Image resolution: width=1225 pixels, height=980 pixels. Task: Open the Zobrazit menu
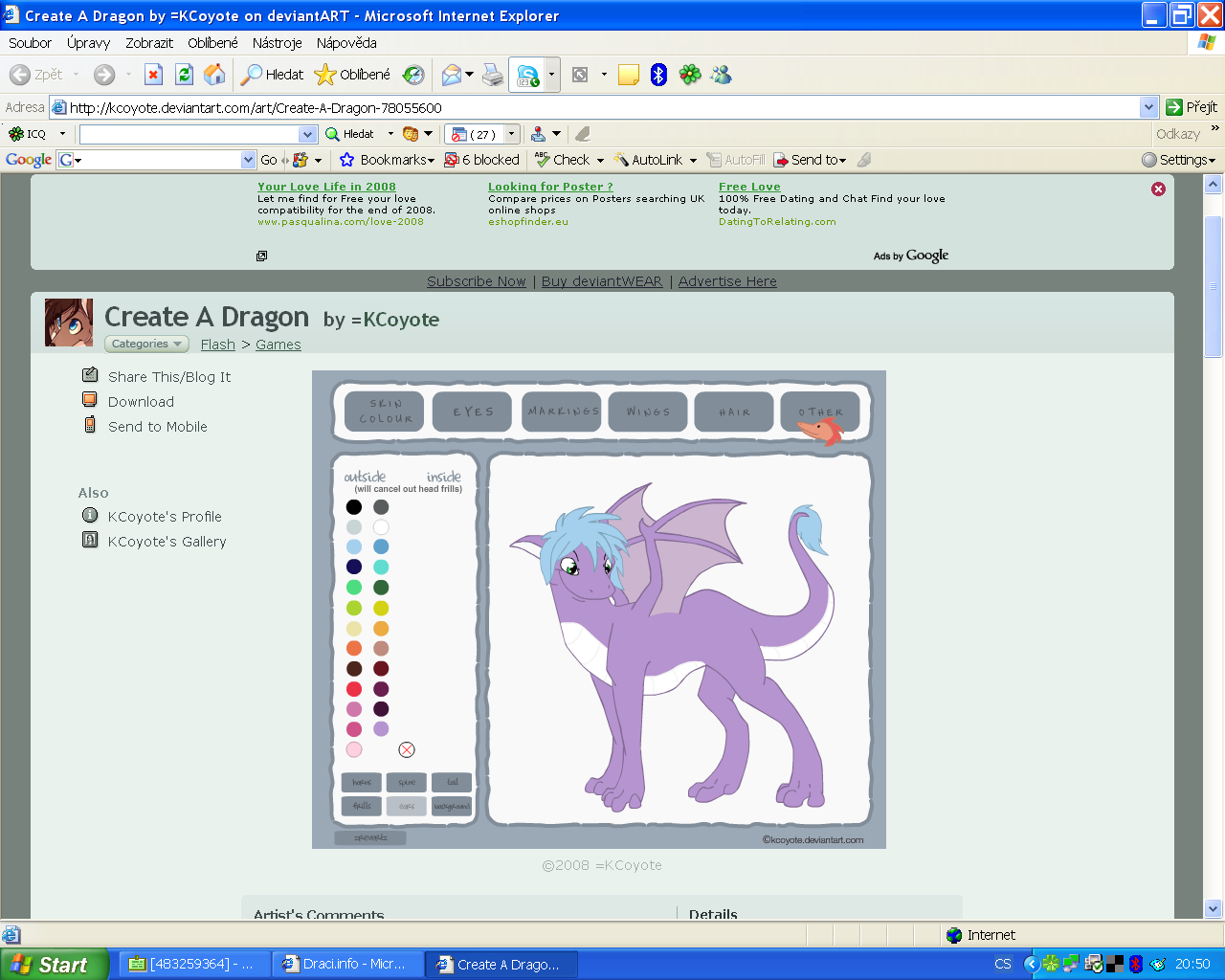pos(149,43)
